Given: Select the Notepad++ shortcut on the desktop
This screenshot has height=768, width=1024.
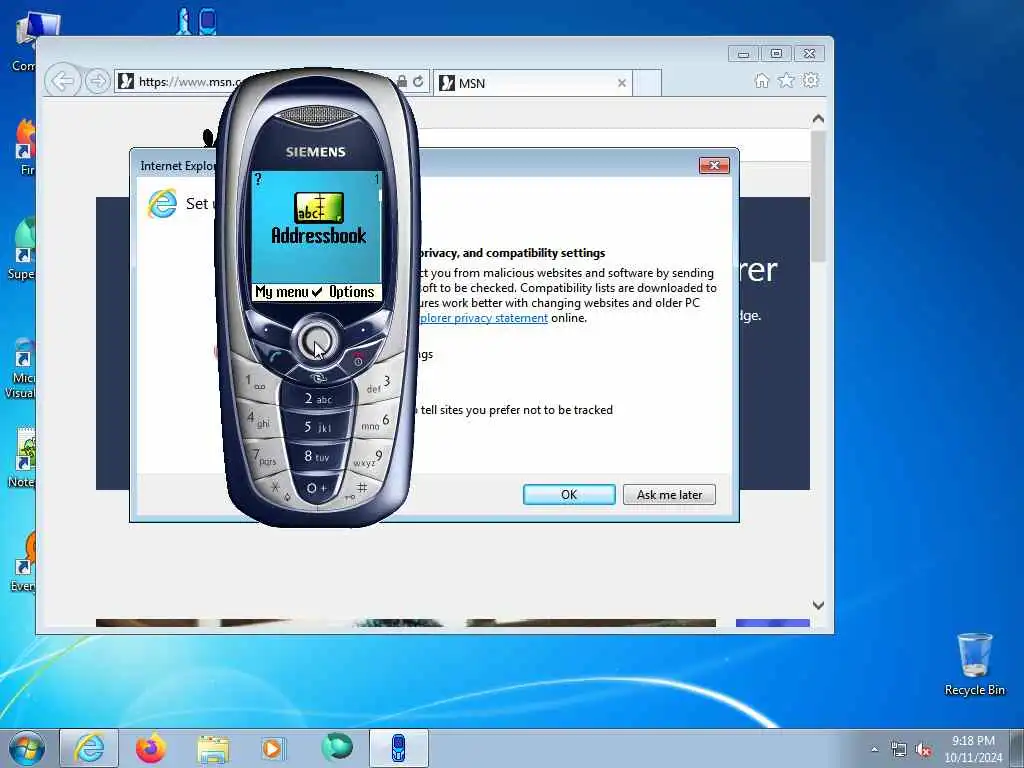Looking at the screenshot, I should pos(24,458).
